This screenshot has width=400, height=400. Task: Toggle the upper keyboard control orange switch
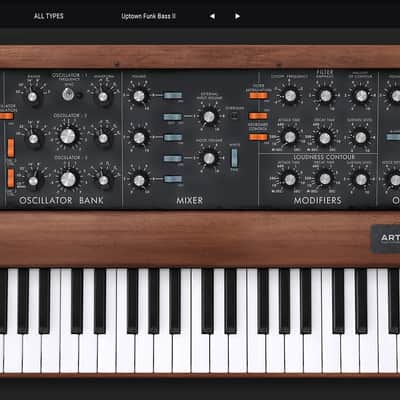pyautogui.click(x=258, y=116)
